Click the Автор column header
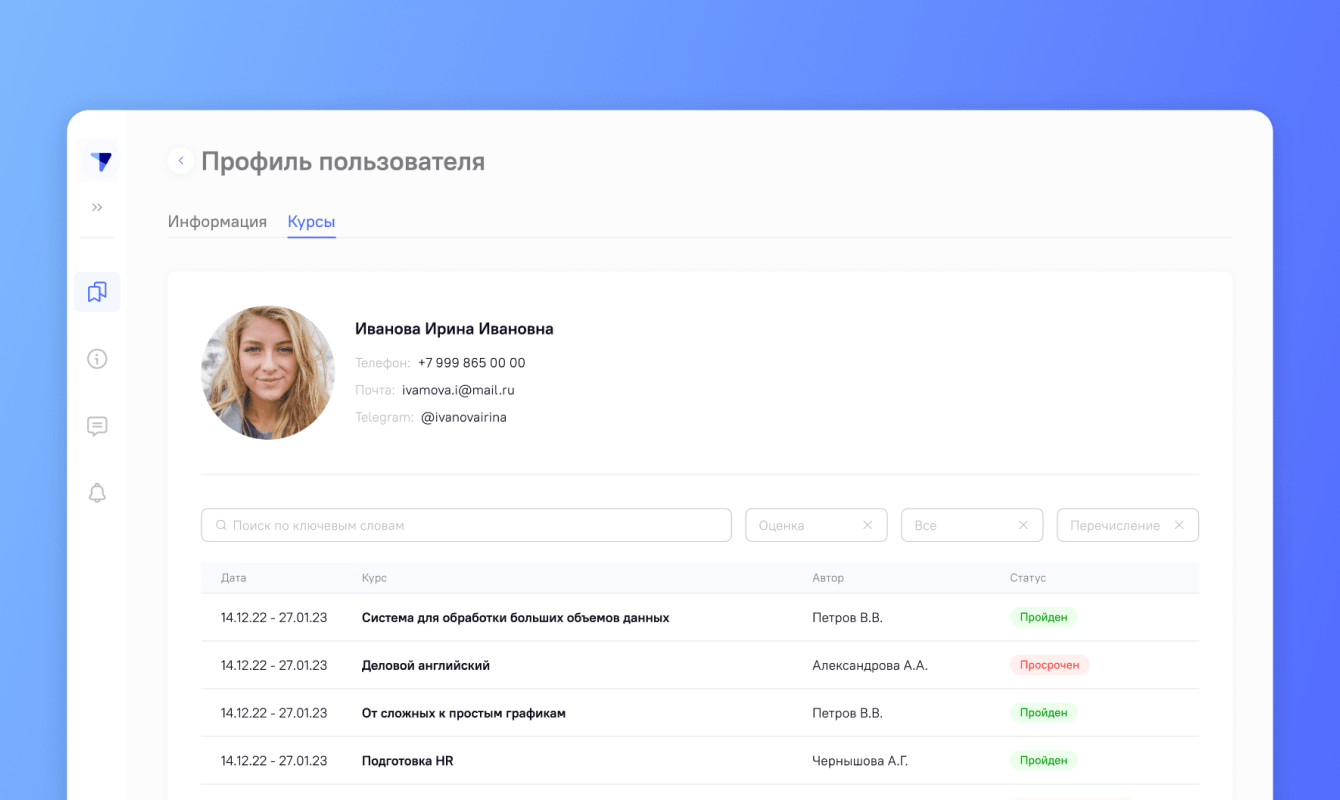Viewport: 1340px width, 800px height. (828, 578)
